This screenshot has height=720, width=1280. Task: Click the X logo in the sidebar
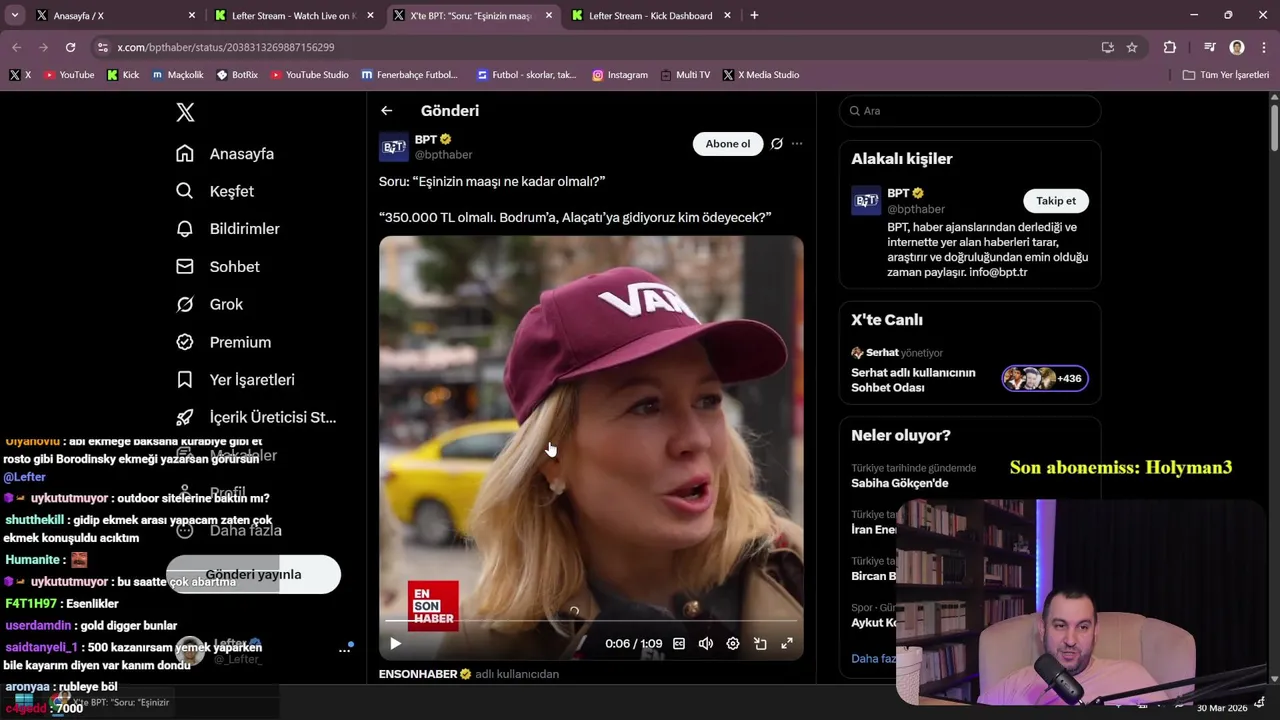point(185,113)
